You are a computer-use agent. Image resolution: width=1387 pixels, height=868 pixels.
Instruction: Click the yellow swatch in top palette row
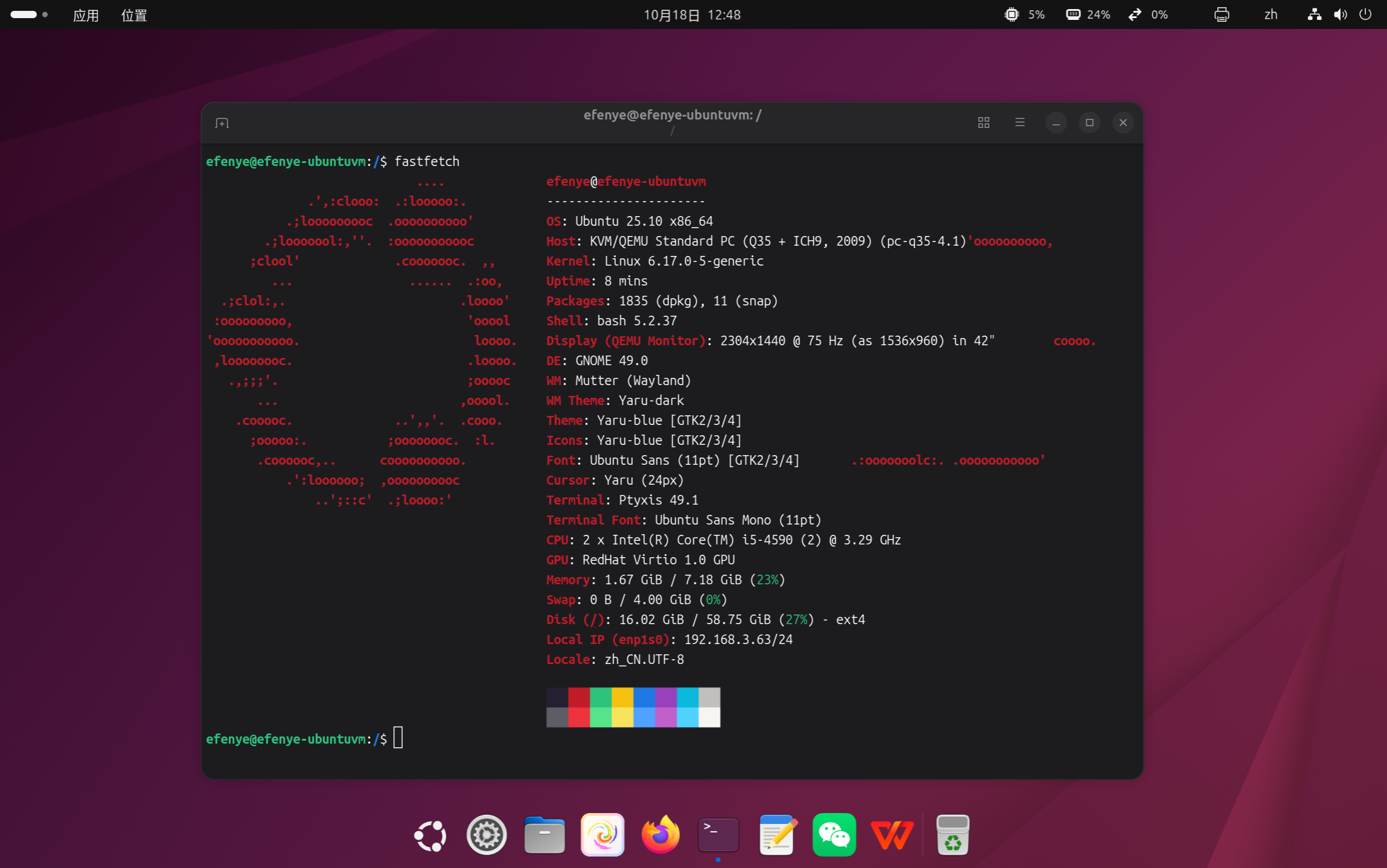(623, 697)
